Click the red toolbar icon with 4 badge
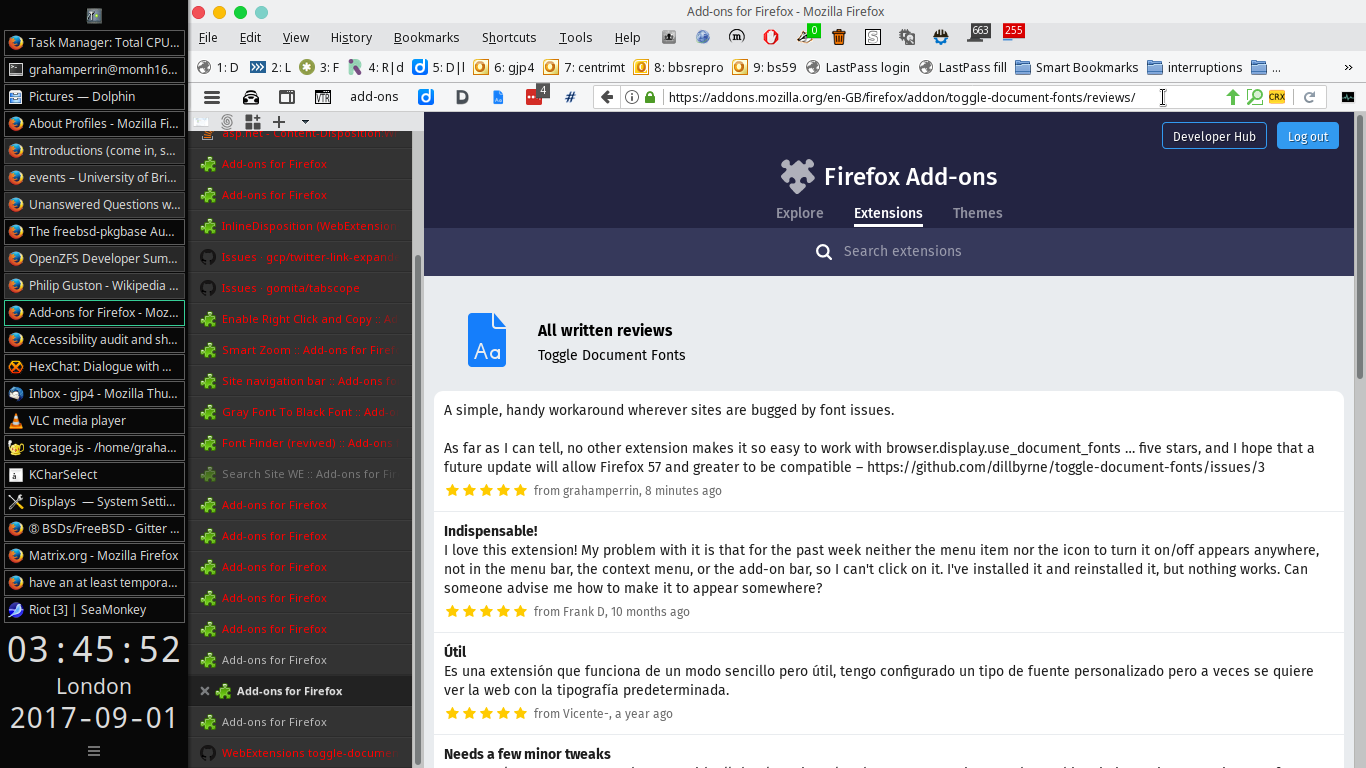The height and width of the screenshot is (768, 1366). (535, 96)
